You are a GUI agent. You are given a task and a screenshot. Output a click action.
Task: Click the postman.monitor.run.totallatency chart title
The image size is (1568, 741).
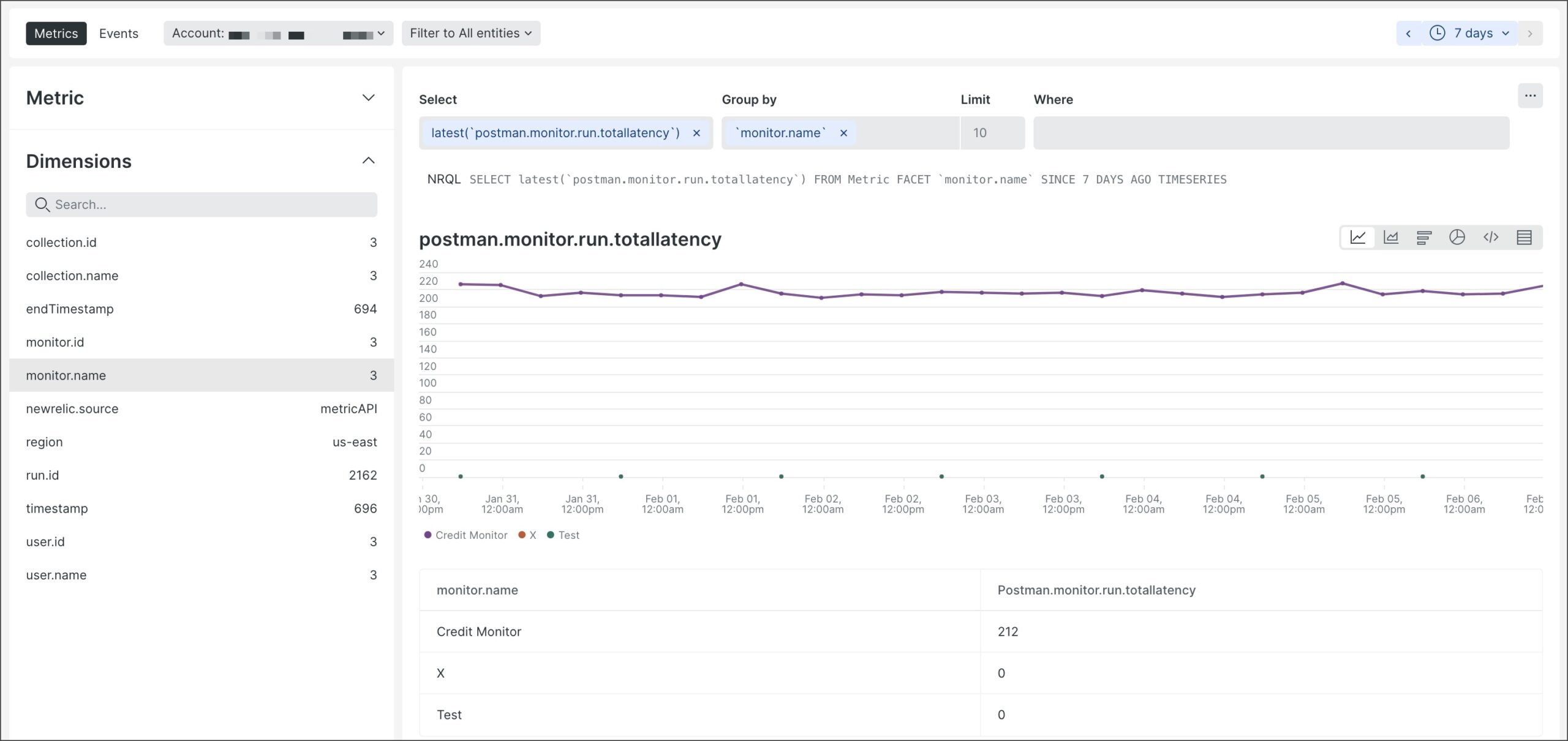click(570, 239)
